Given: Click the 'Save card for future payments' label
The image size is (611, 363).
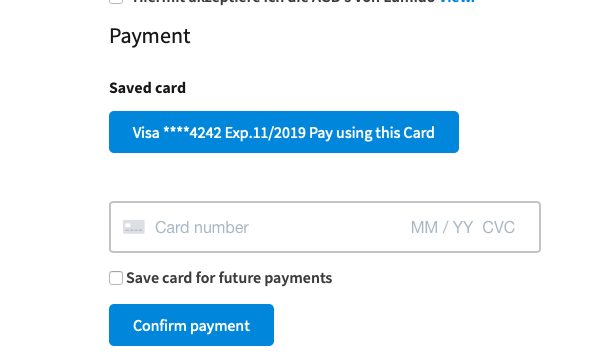Looking at the screenshot, I should coord(229,278).
